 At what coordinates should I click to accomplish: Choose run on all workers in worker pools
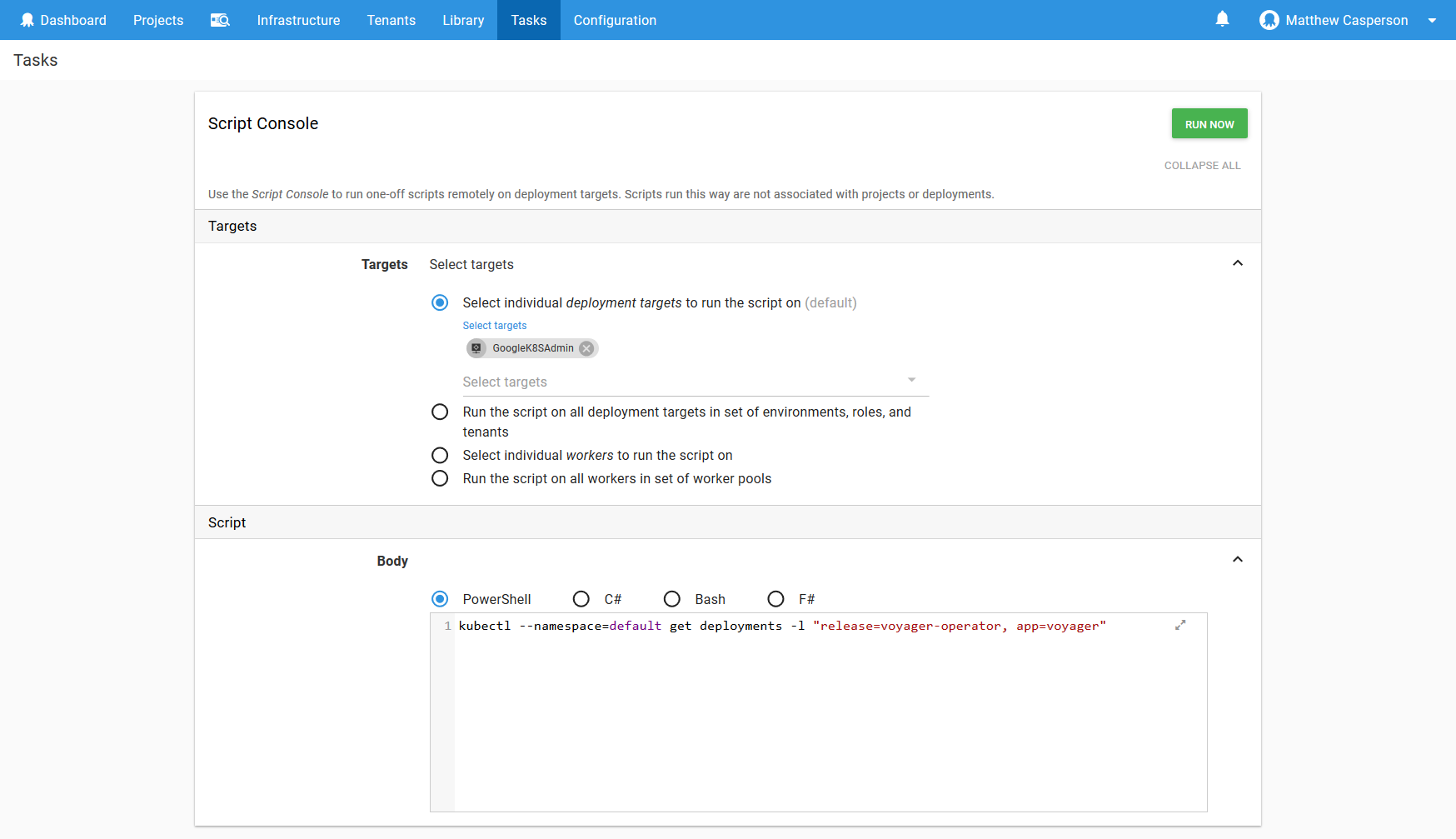pyautogui.click(x=440, y=478)
